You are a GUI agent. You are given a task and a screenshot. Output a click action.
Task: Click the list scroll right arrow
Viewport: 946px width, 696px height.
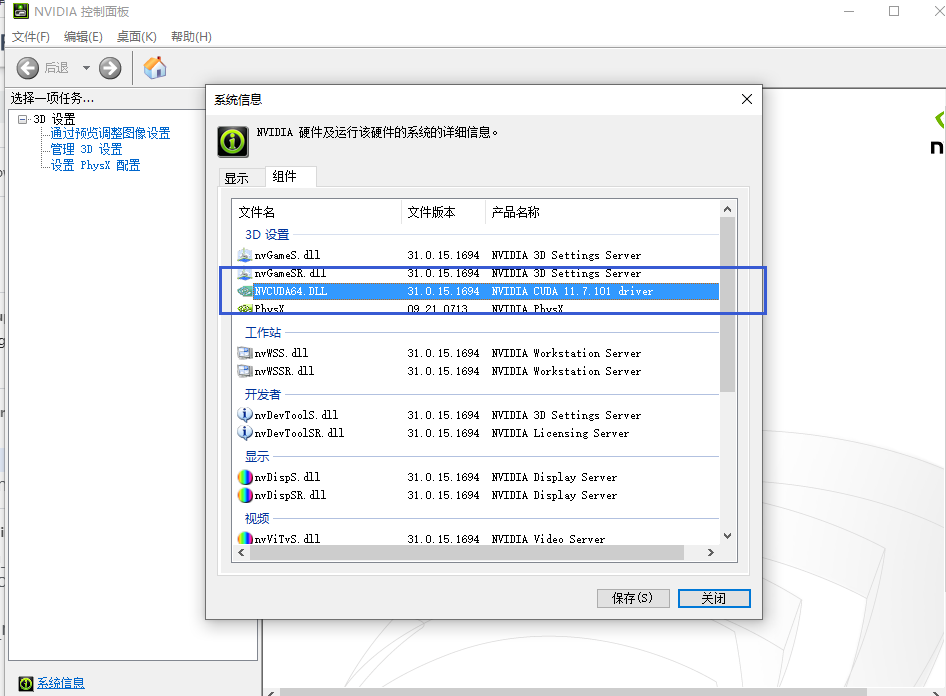point(711,552)
